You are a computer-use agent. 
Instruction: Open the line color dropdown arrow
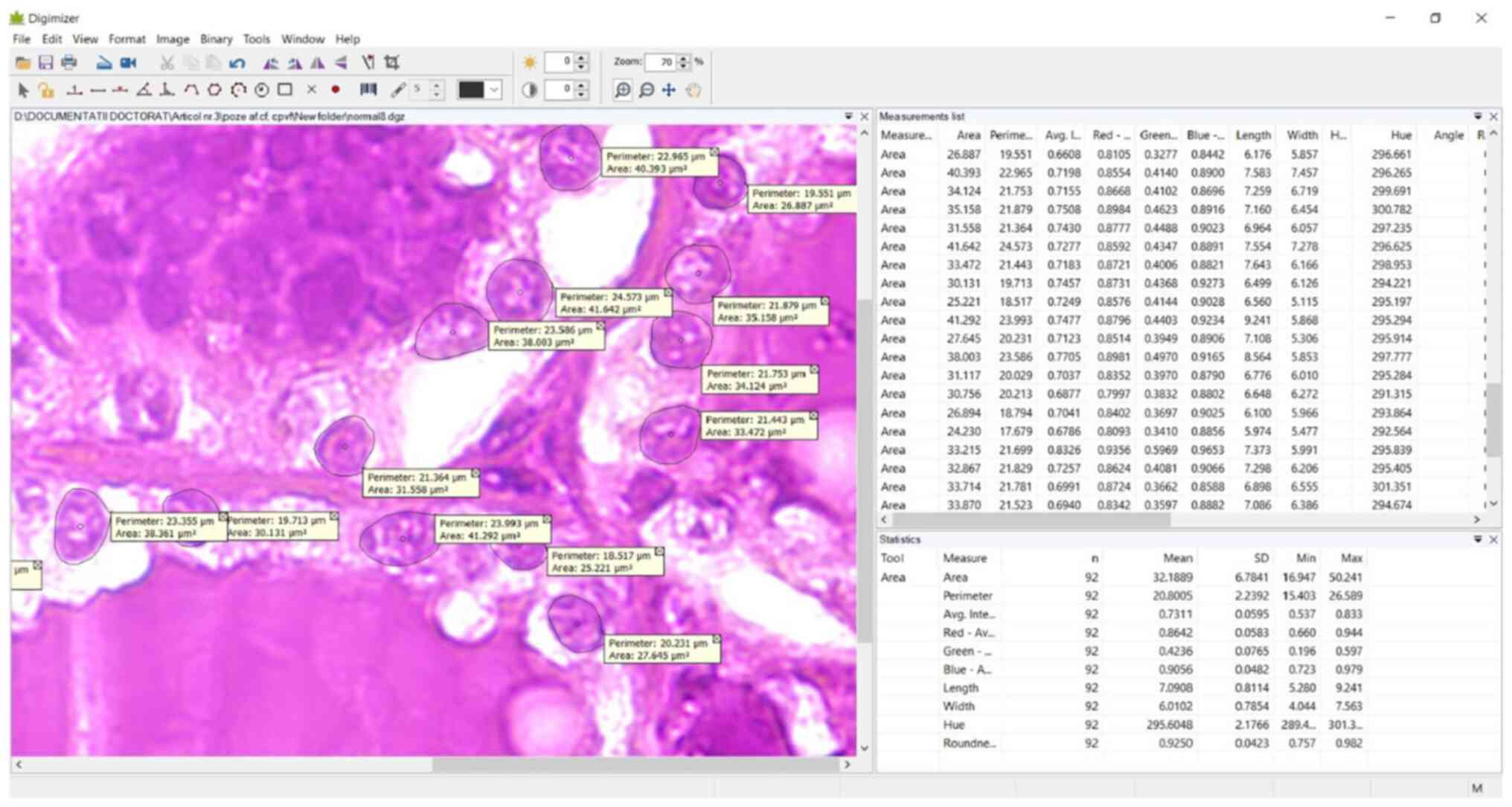(x=494, y=90)
